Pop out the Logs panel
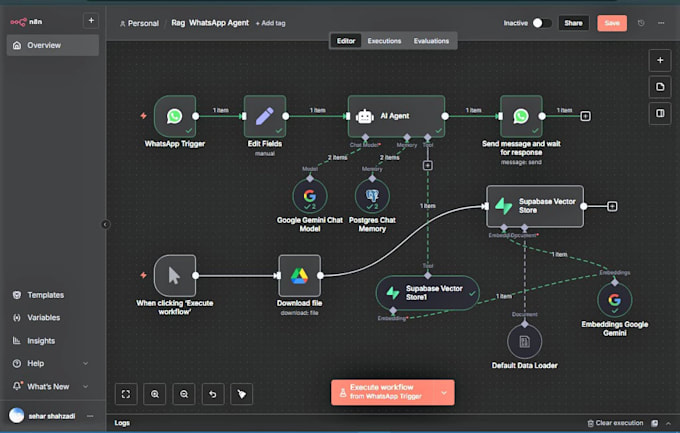The width and height of the screenshot is (680, 433). click(654, 423)
